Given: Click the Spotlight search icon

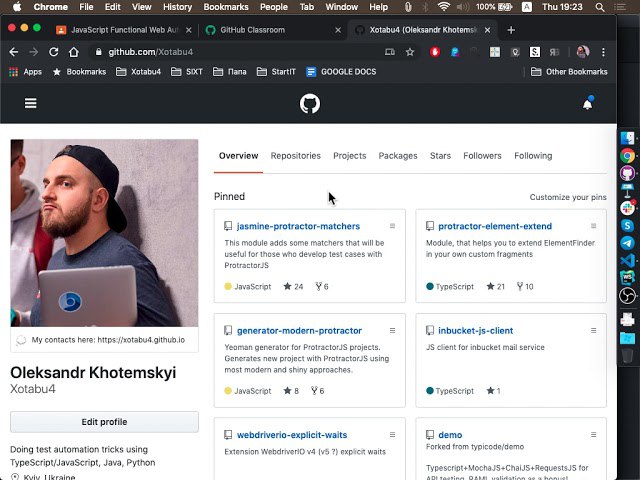Looking at the screenshot, I should (x=600, y=7).
